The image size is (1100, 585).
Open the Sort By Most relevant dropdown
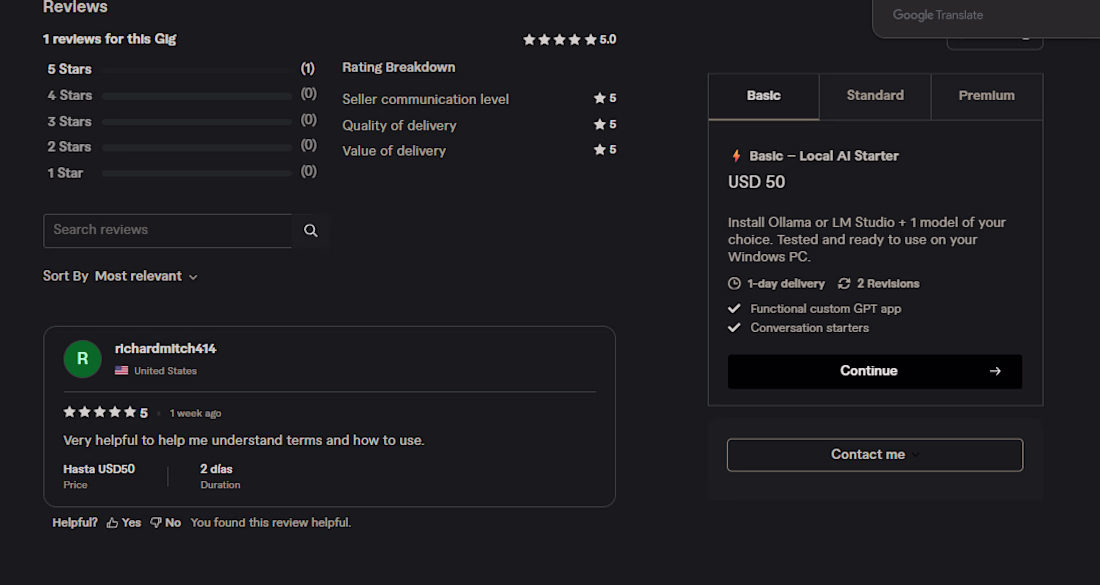(x=146, y=276)
